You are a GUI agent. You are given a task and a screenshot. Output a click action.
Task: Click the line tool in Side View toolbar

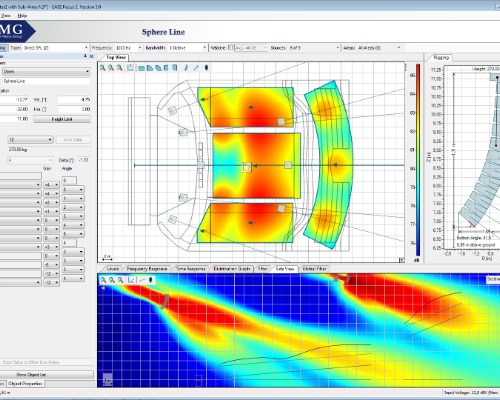142,280
